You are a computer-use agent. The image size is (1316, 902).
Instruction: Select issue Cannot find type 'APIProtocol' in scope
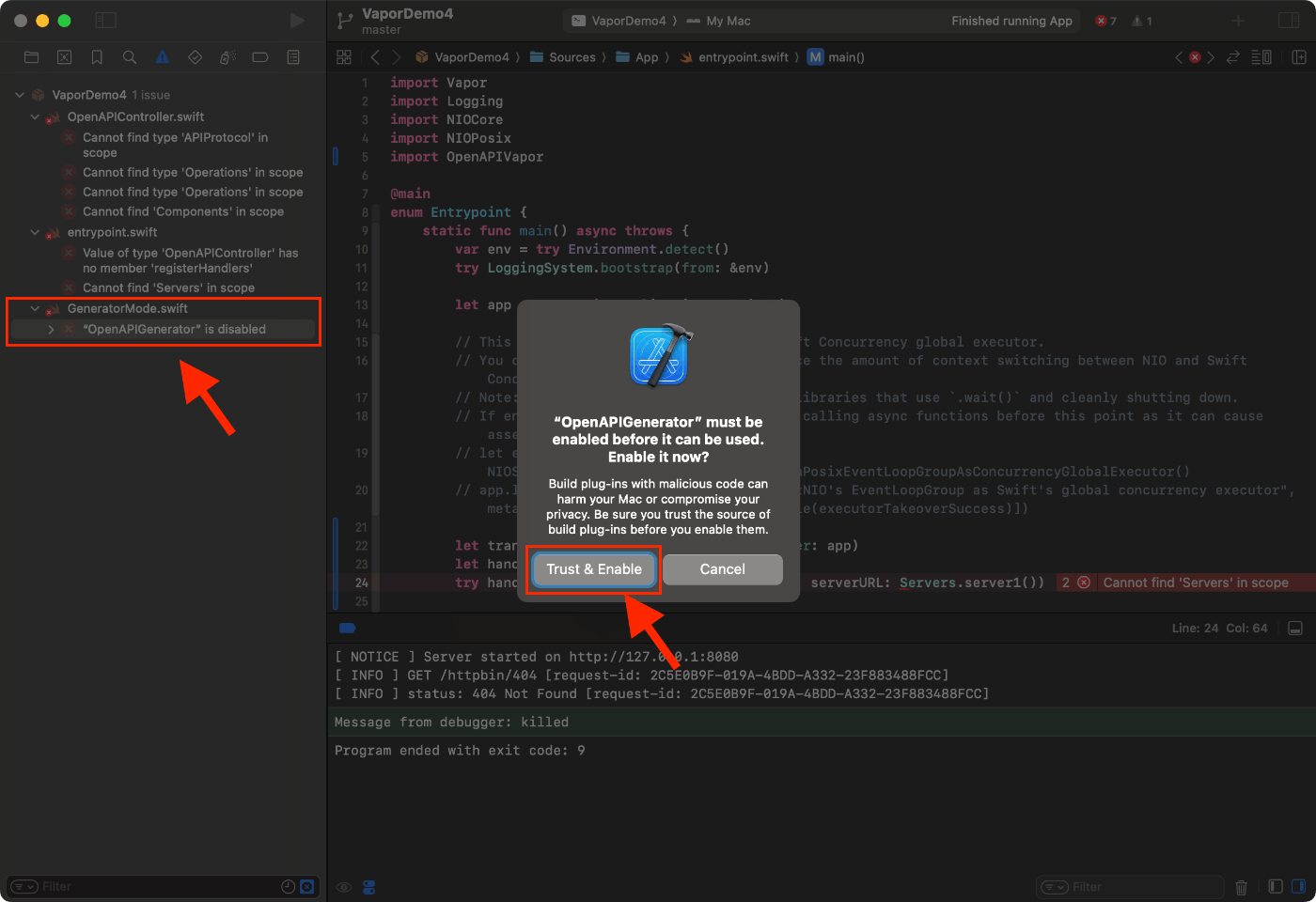tap(175, 145)
